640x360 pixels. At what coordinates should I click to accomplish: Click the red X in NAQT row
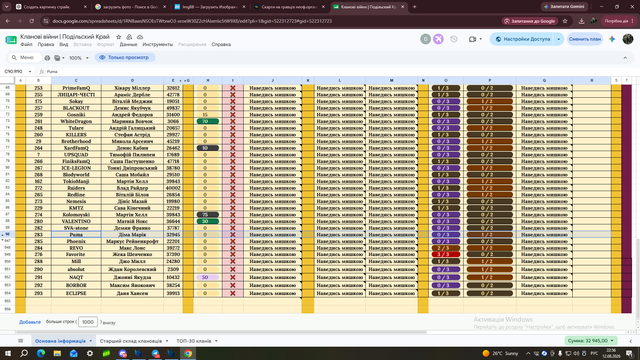click(233, 277)
